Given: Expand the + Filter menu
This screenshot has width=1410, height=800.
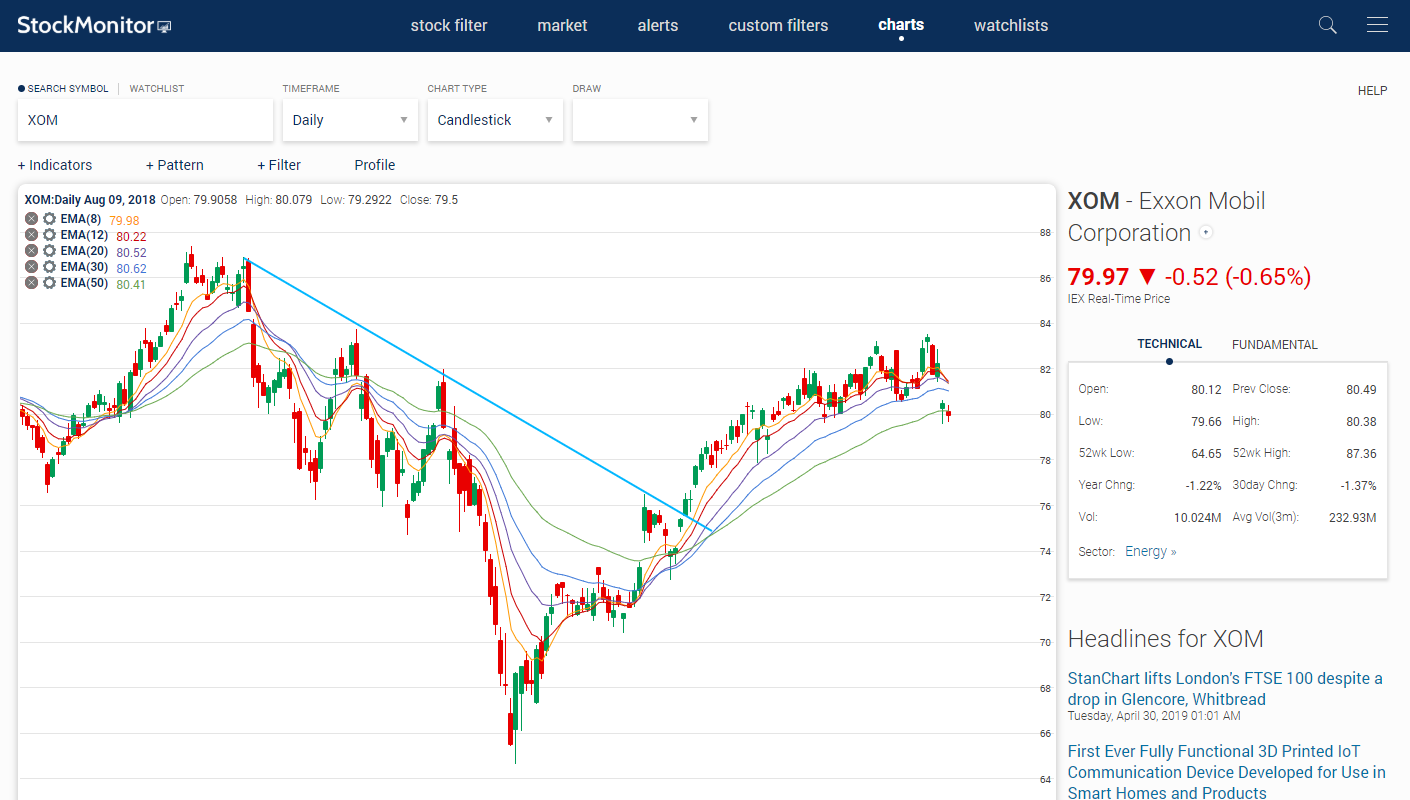Looking at the screenshot, I should pyautogui.click(x=279, y=165).
